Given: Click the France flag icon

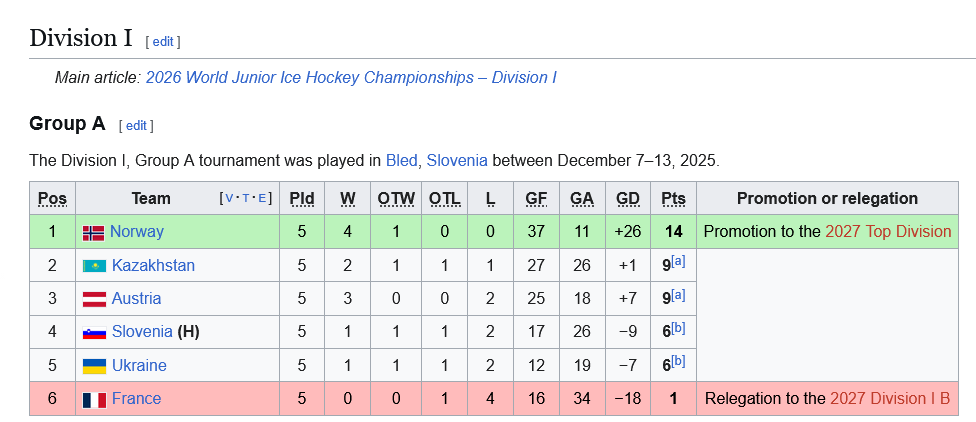Looking at the screenshot, I should pos(94,399).
